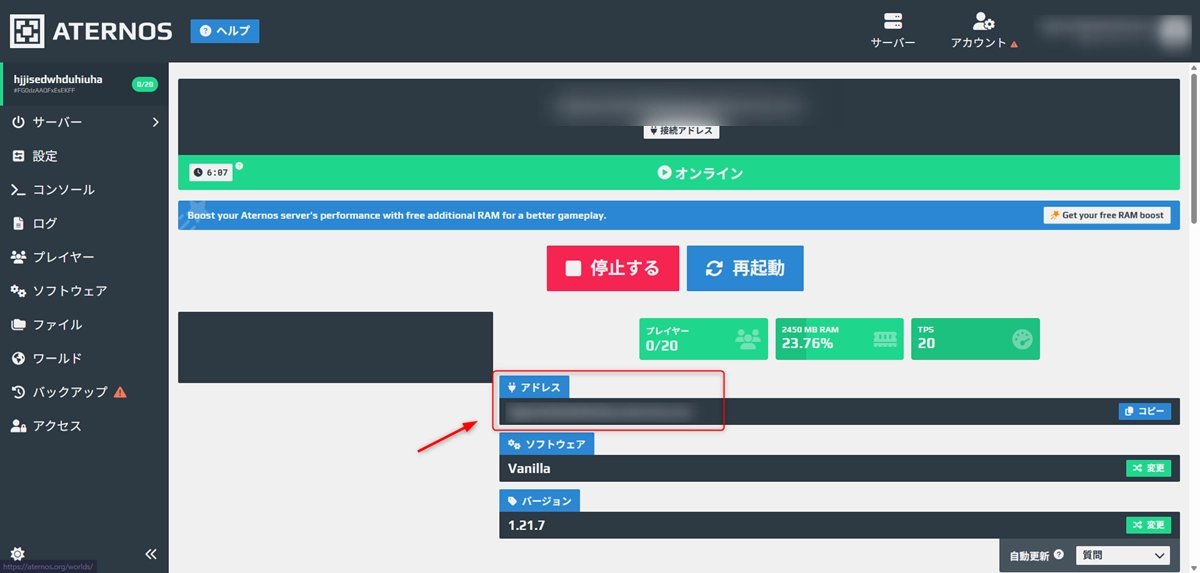Open the gear settings icon at sidebar bottom

pyautogui.click(x=17, y=553)
